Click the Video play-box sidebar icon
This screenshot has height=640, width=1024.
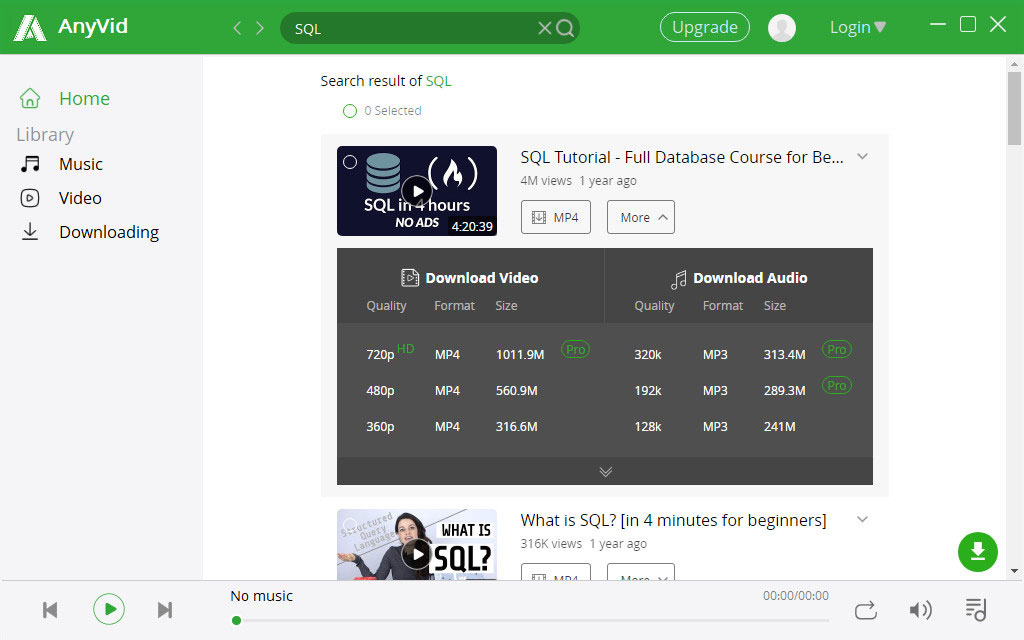click(x=30, y=198)
